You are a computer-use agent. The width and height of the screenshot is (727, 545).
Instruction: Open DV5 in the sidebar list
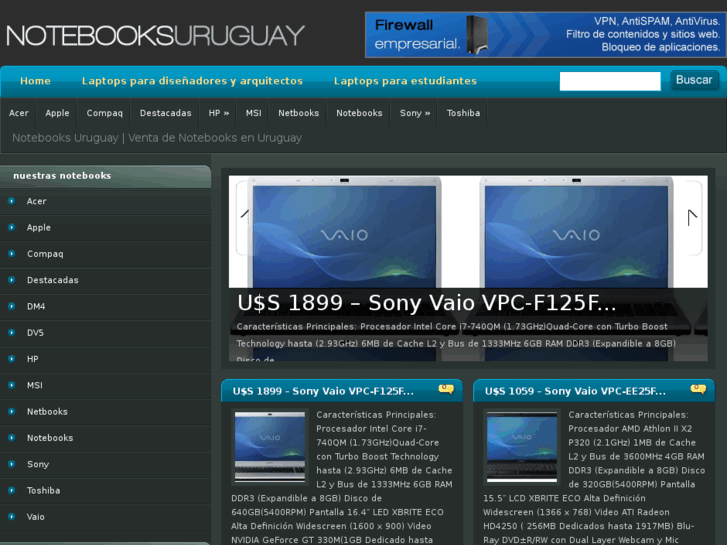(35, 333)
